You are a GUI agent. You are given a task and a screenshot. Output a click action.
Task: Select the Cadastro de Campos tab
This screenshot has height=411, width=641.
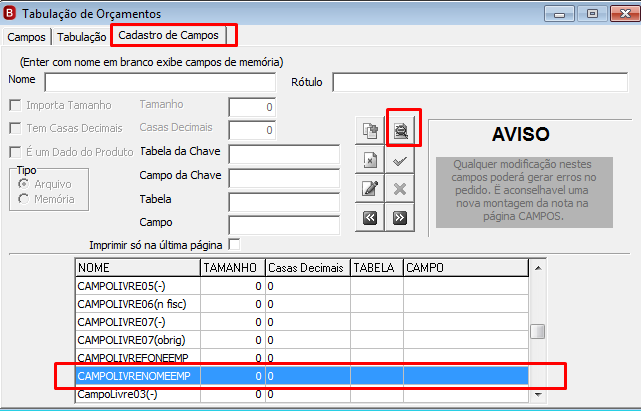168,35
